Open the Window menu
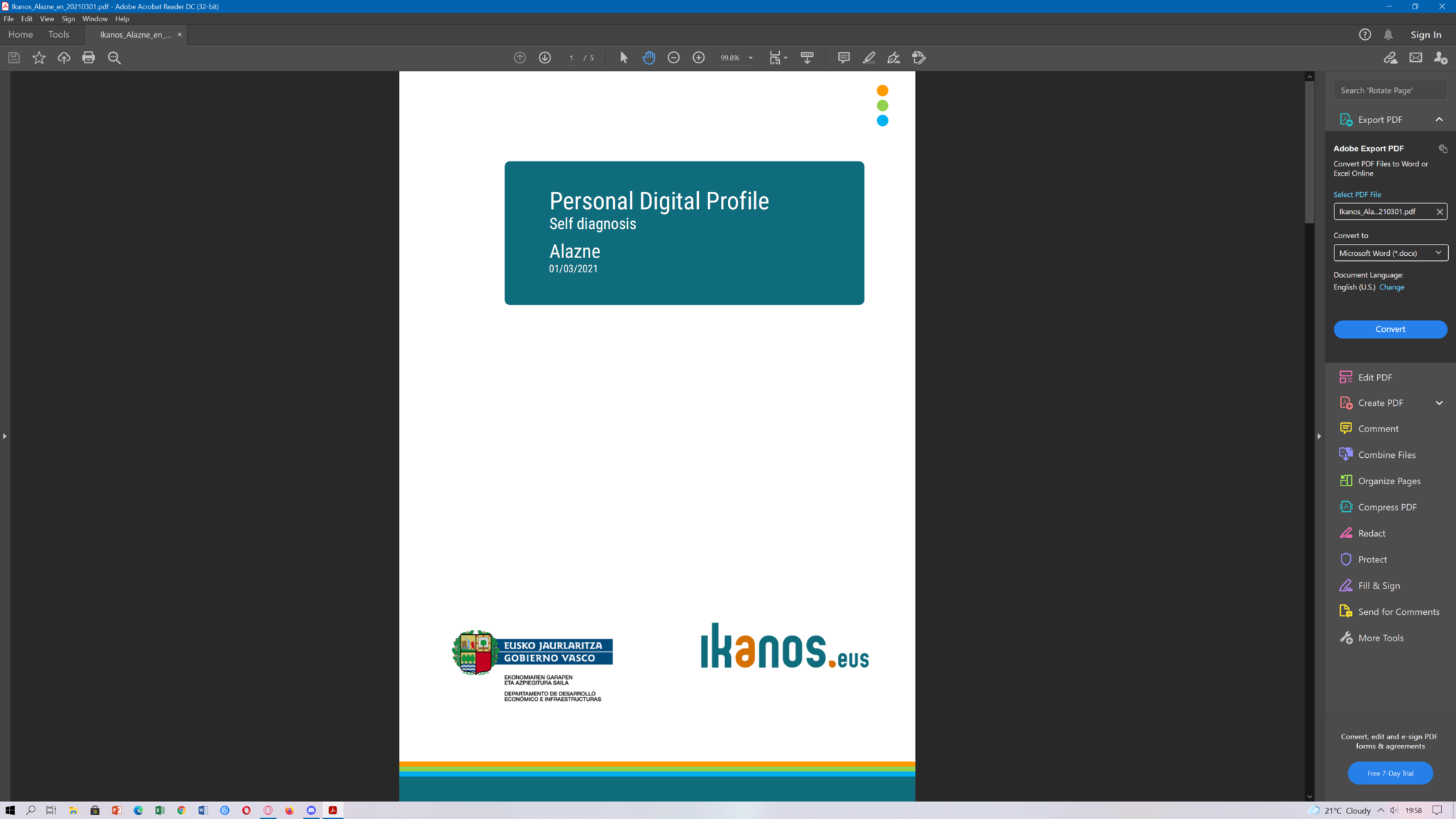The image size is (1456, 819). click(95, 19)
